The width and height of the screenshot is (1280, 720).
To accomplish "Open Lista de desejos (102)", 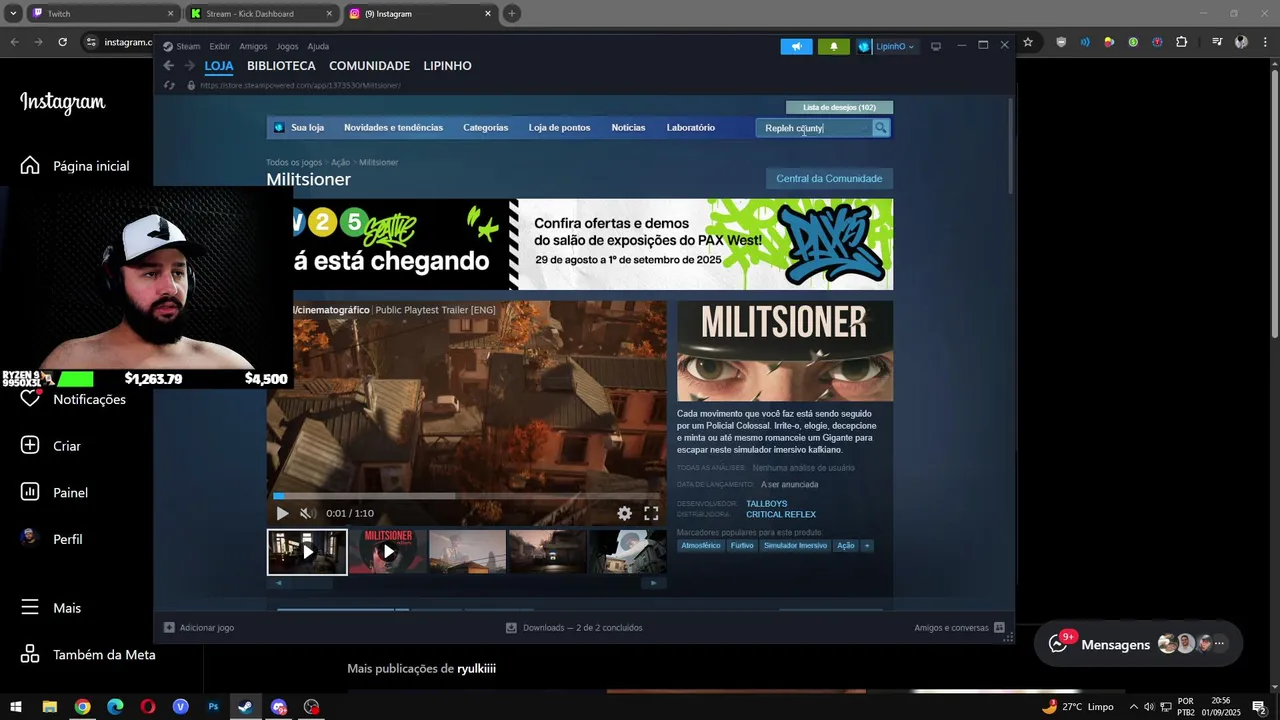I will (x=839, y=107).
